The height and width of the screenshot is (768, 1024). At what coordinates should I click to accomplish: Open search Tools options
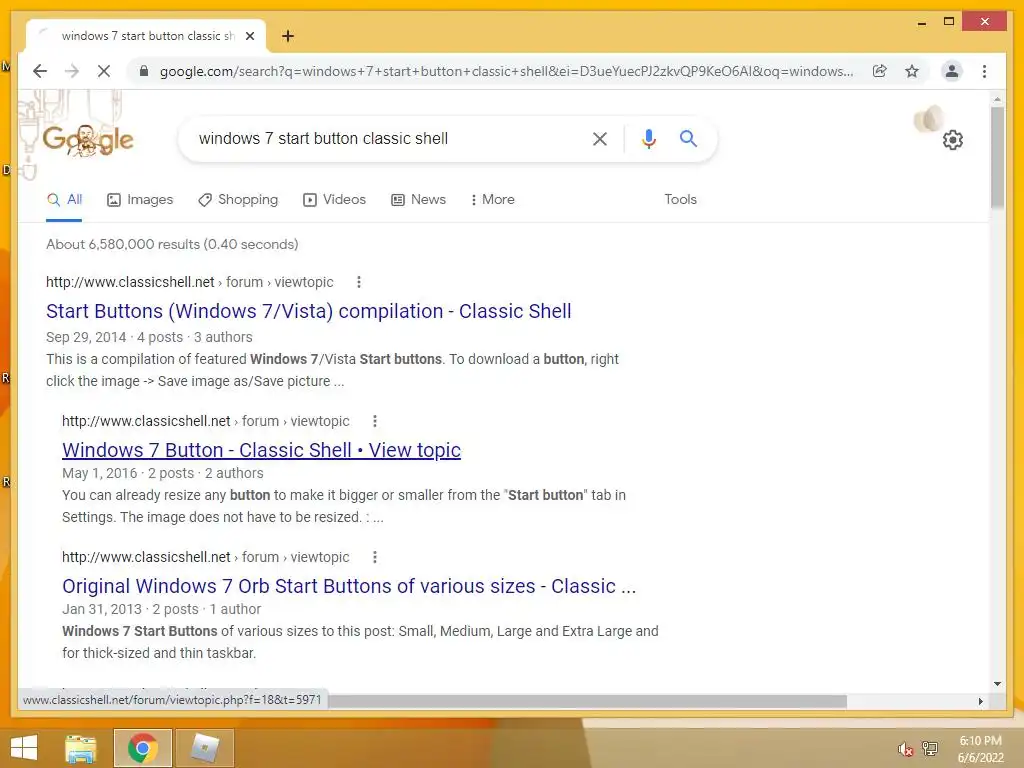coord(680,200)
